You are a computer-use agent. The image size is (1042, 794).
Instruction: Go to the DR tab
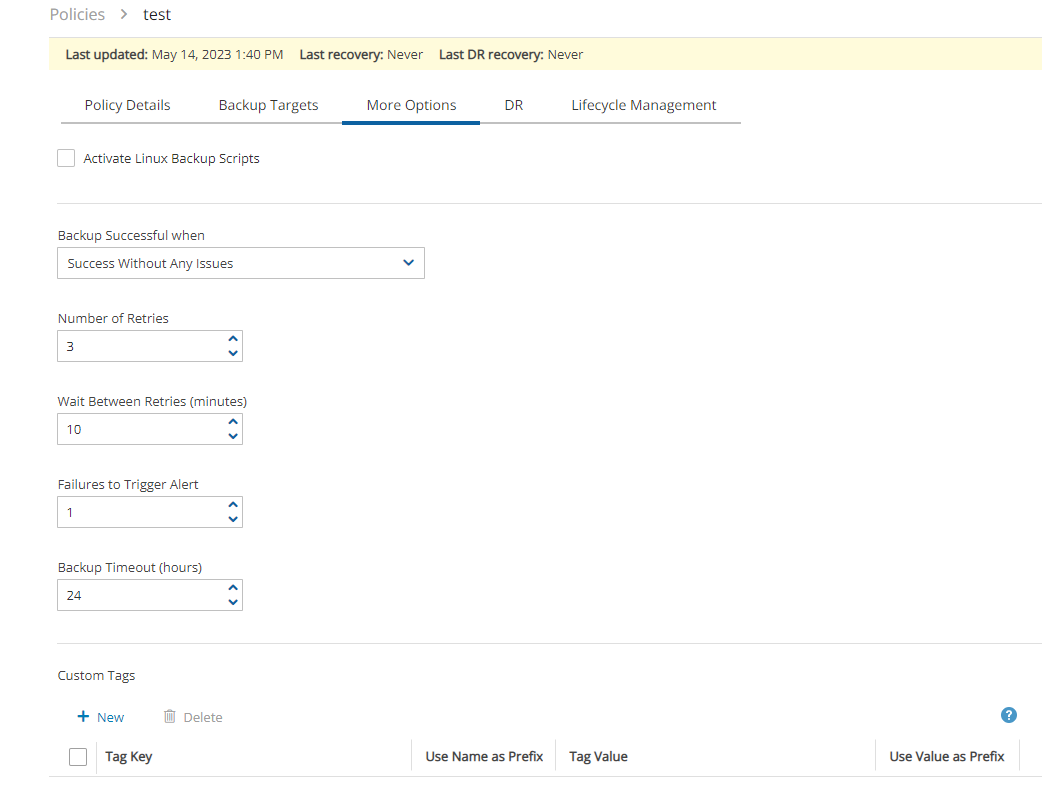click(x=514, y=105)
